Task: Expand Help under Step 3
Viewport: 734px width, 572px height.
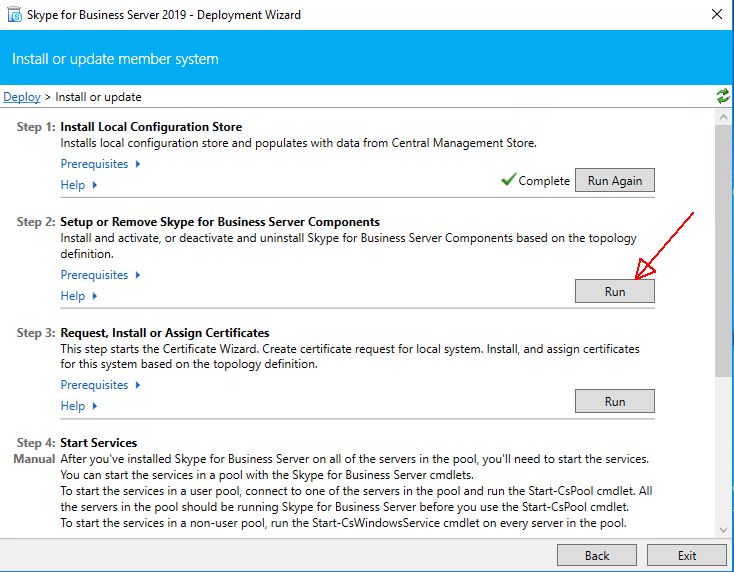Action: (x=79, y=406)
